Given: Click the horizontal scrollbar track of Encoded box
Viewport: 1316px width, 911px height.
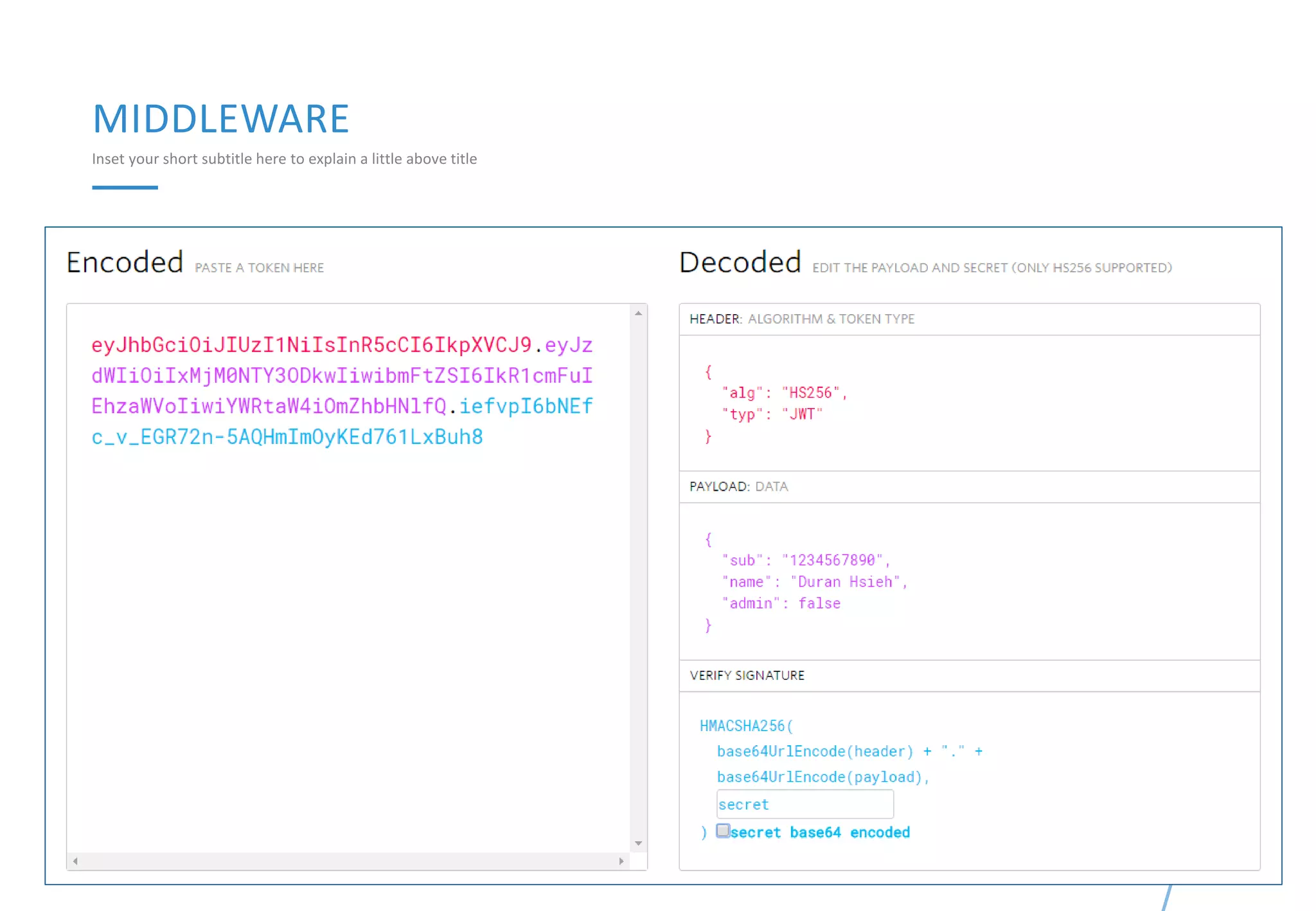Looking at the screenshot, I should click(347, 861).
